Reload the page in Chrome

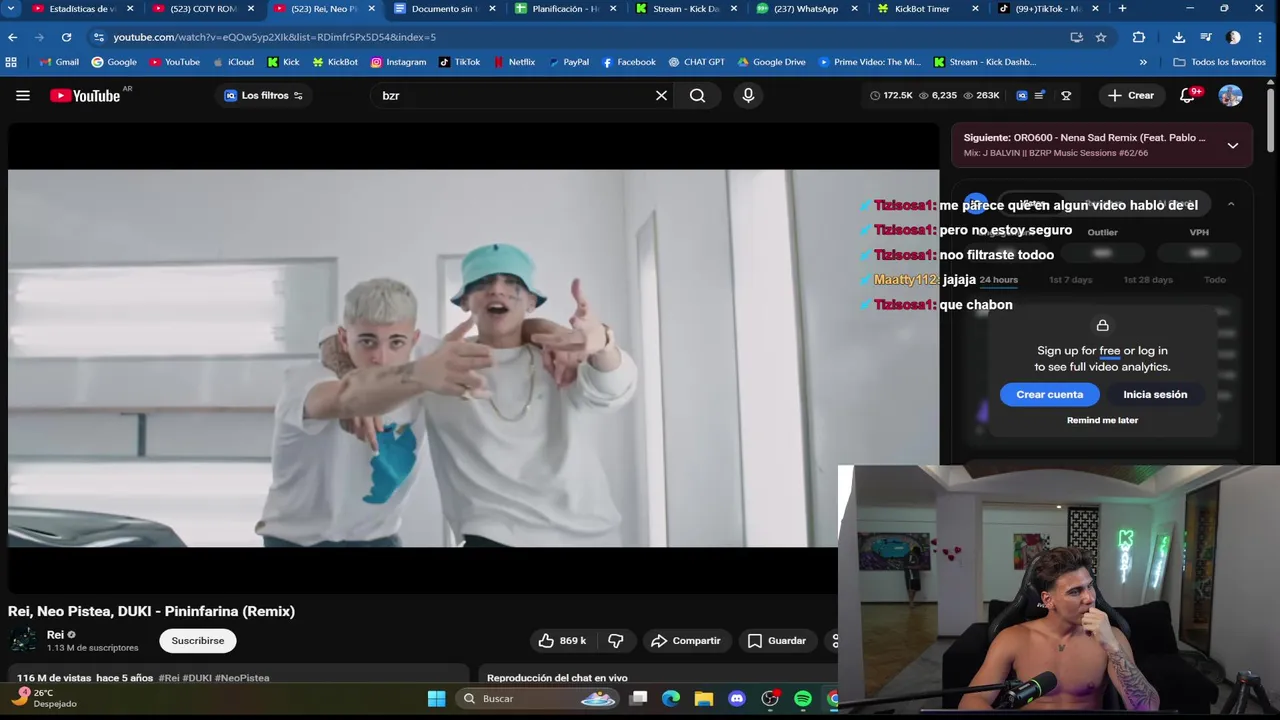coord(66,37)
